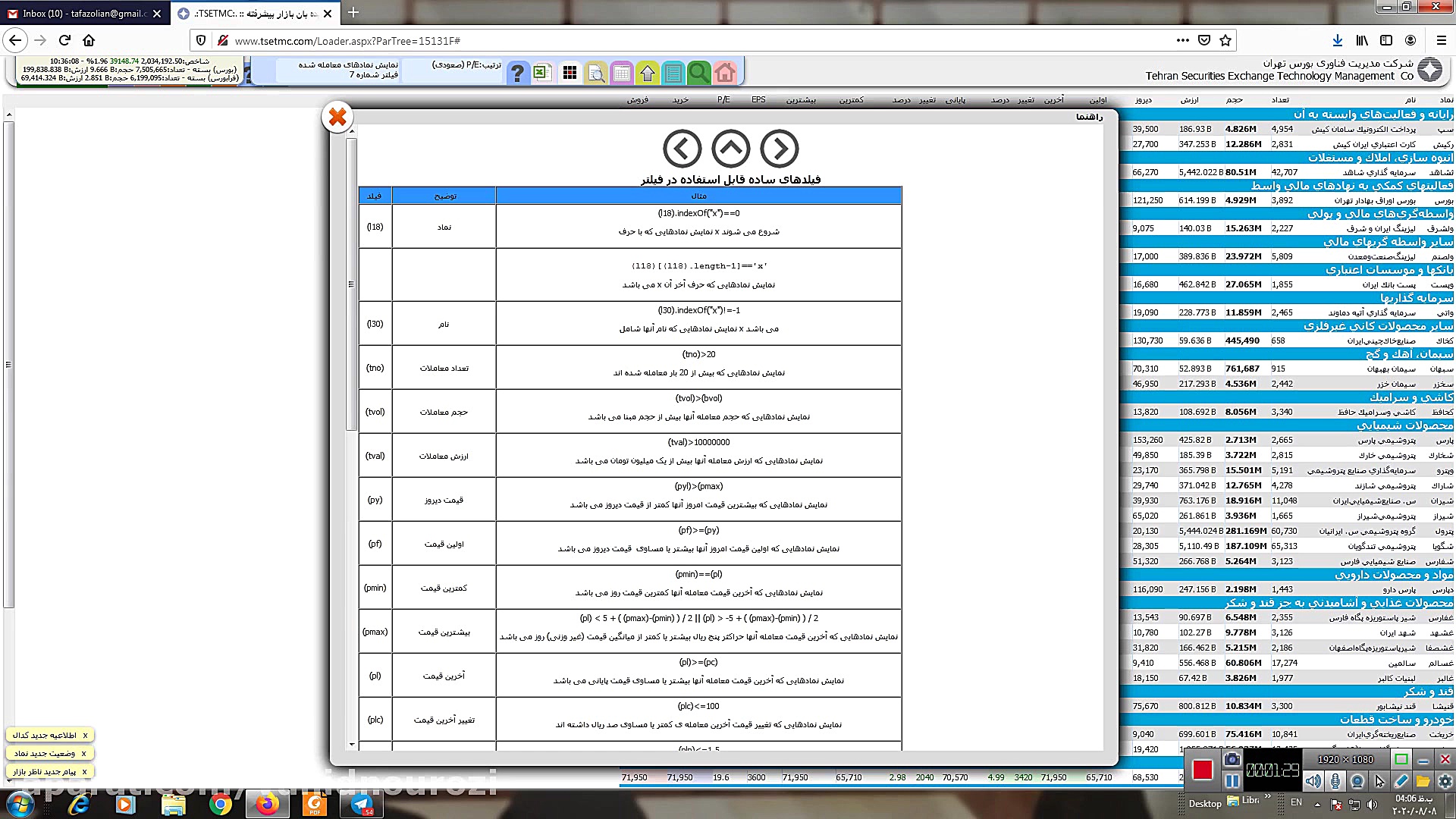Toggle webcam capture in recorder bar
1456x819 pixels.
[1357, 781]
